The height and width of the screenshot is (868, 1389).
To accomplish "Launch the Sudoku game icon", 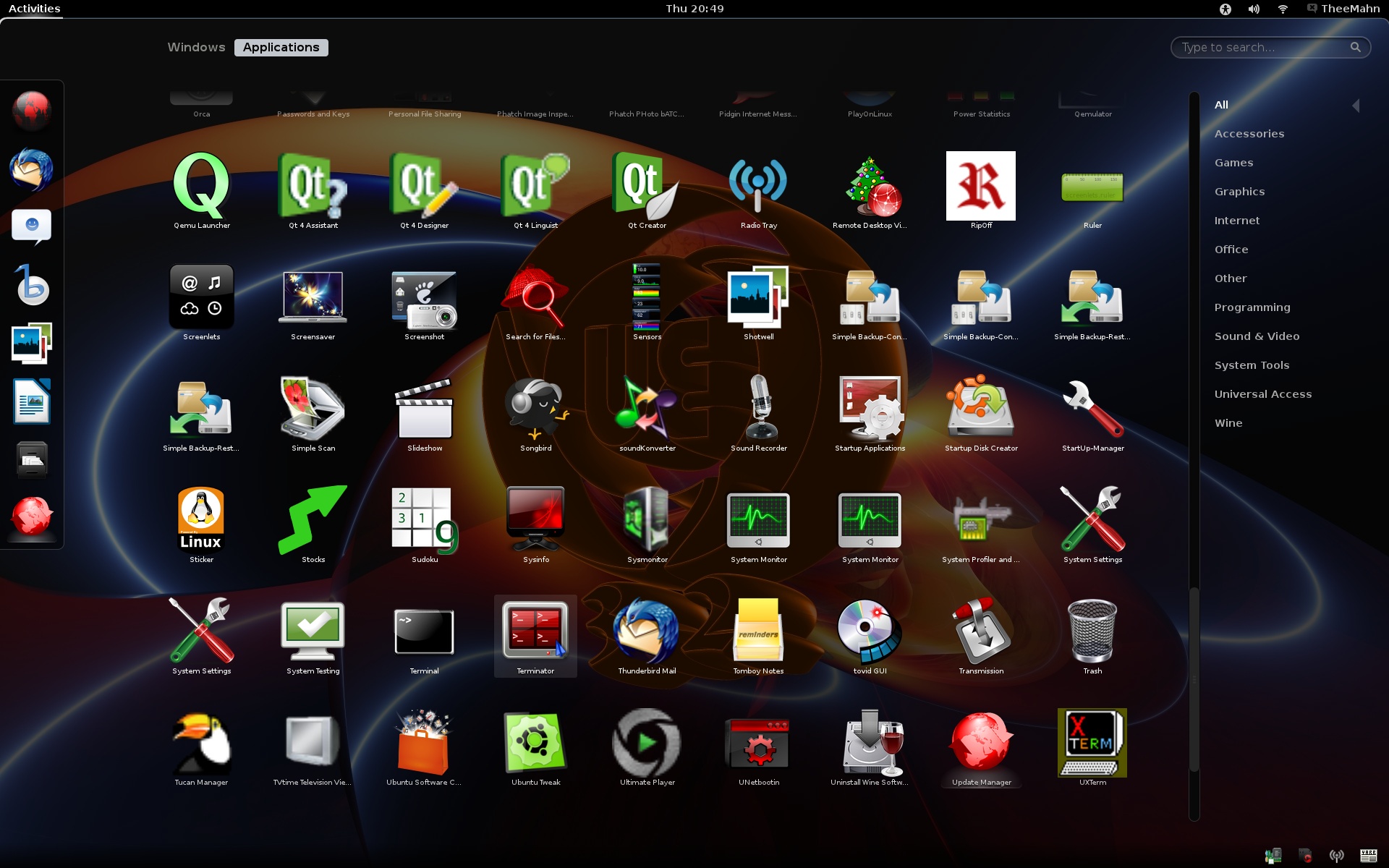I will pos(425,520).
